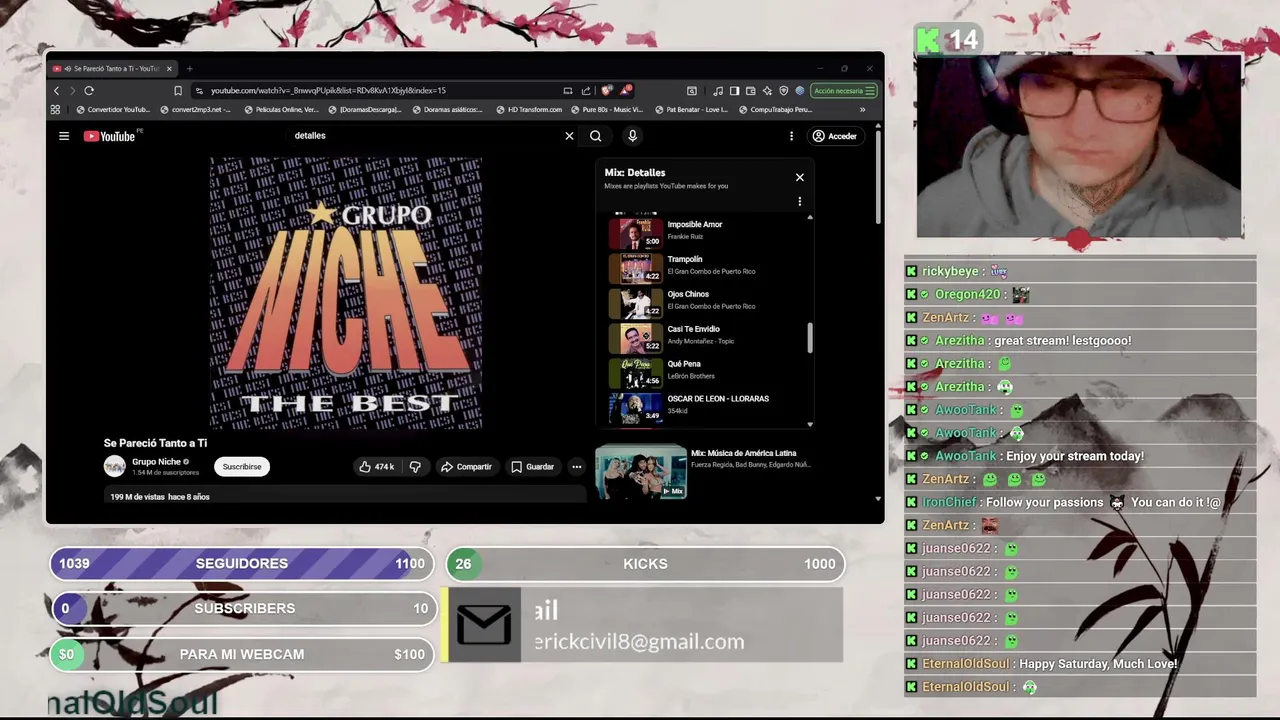Play 'Trampolín' from the mix playlist
1280x720 pixels.
pyautogui.click(x=706, y=269)
